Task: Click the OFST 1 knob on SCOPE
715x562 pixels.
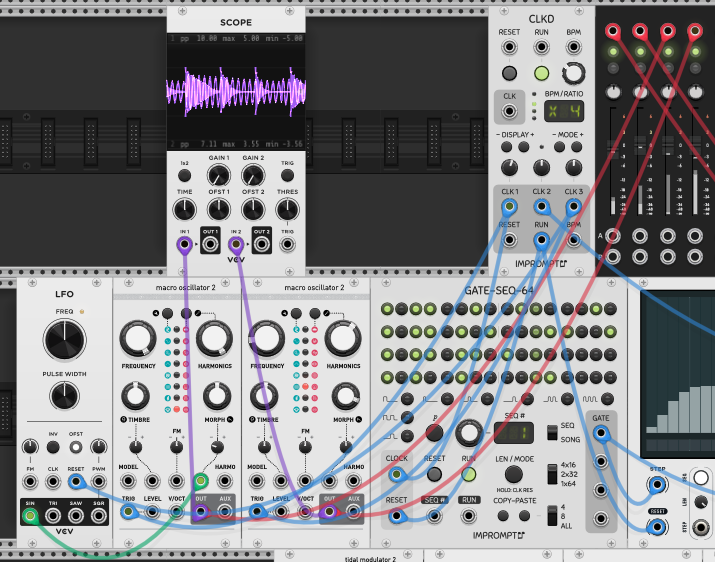Action: [x=218, y=210]
